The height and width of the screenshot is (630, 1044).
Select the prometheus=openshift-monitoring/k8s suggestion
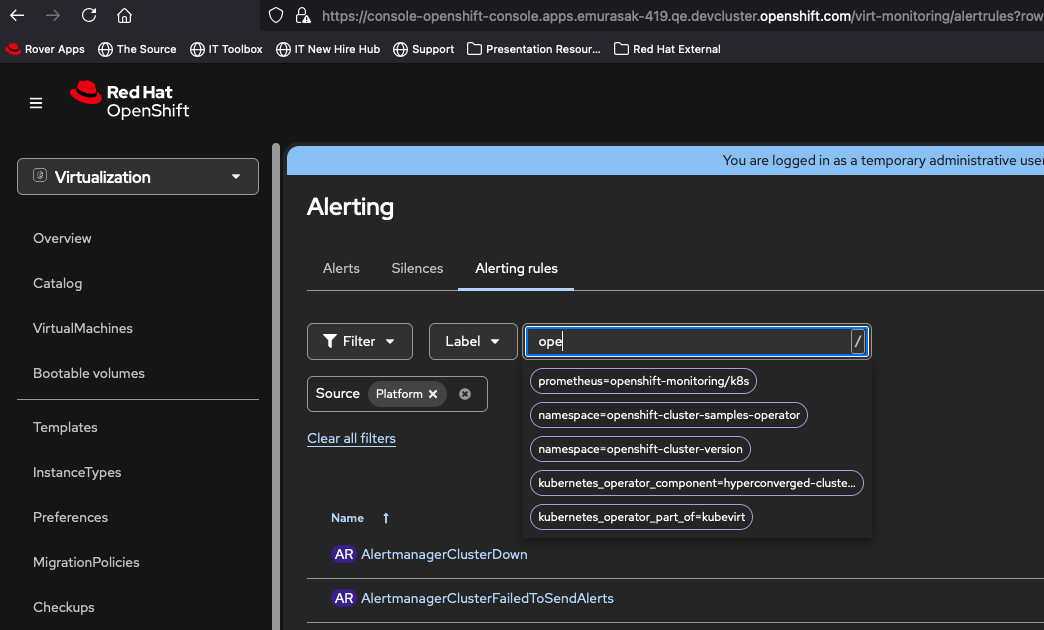click(640, 381)
